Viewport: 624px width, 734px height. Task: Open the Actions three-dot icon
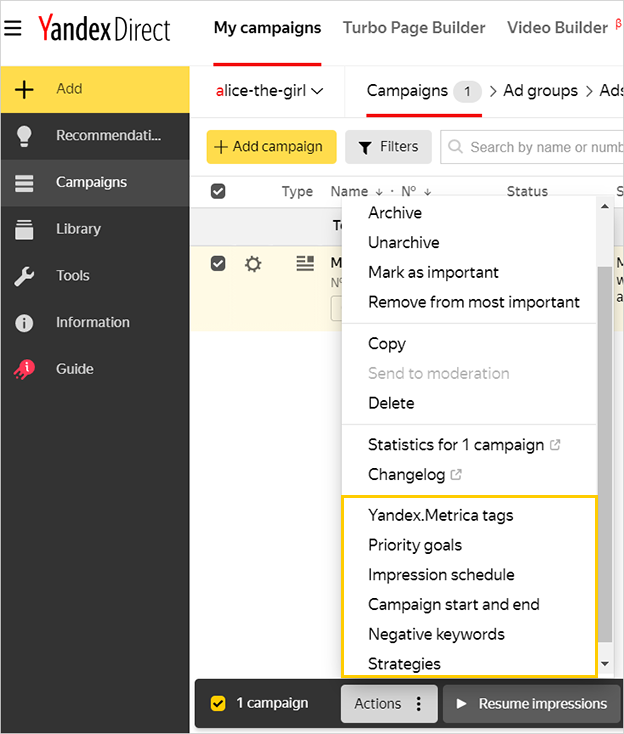point(418,704)
